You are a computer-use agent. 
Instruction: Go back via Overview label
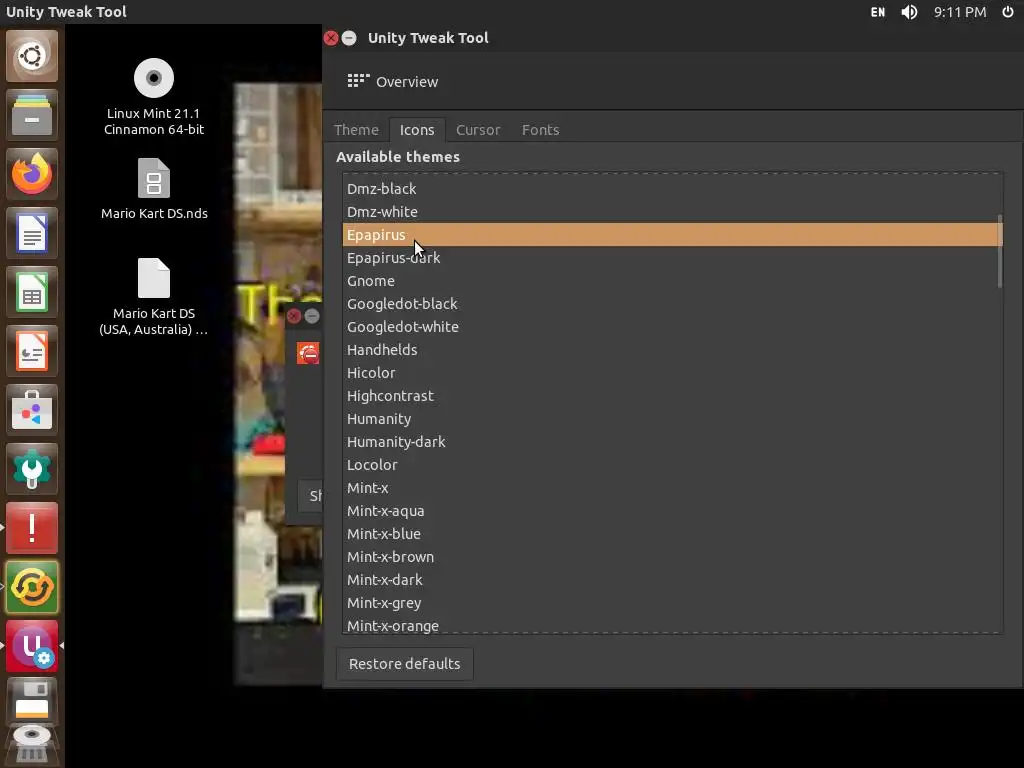(x=407, y=82)
